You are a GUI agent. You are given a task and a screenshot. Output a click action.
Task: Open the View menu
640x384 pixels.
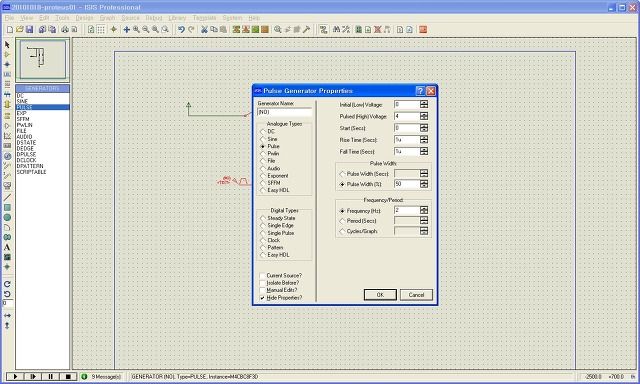click(x=27, y=18)
